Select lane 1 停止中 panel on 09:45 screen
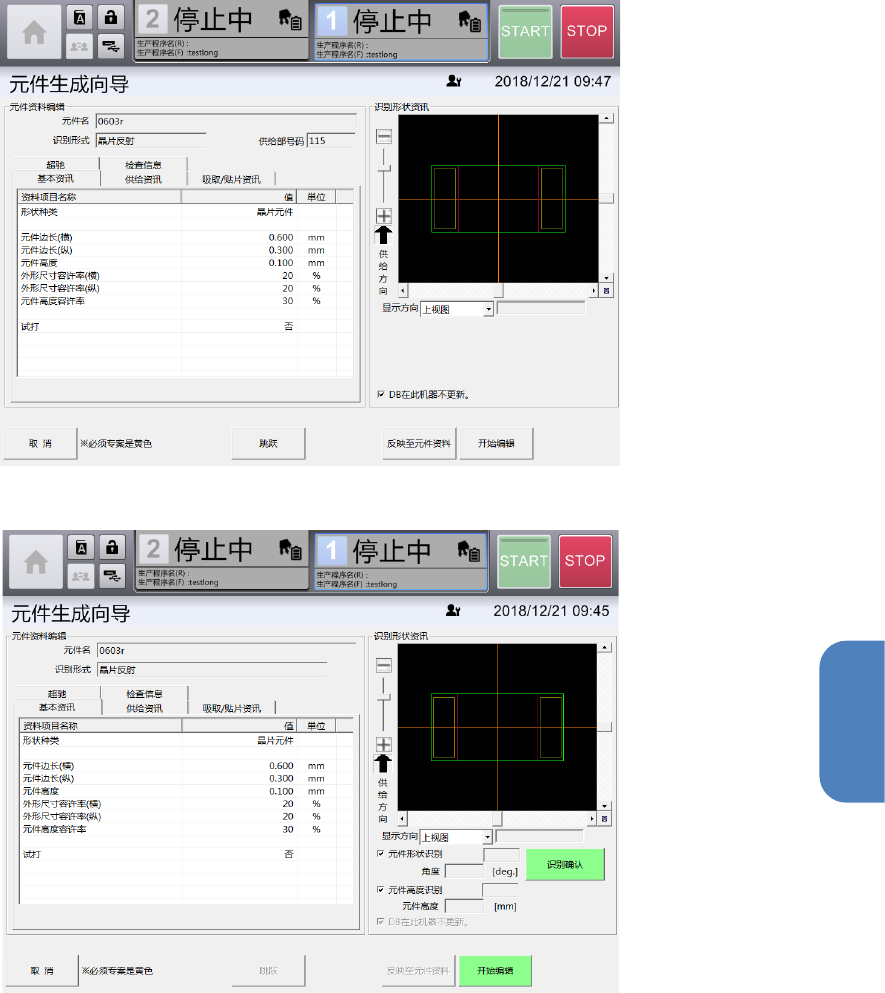The width and height of the screenshot is (885, 993). 401,562
